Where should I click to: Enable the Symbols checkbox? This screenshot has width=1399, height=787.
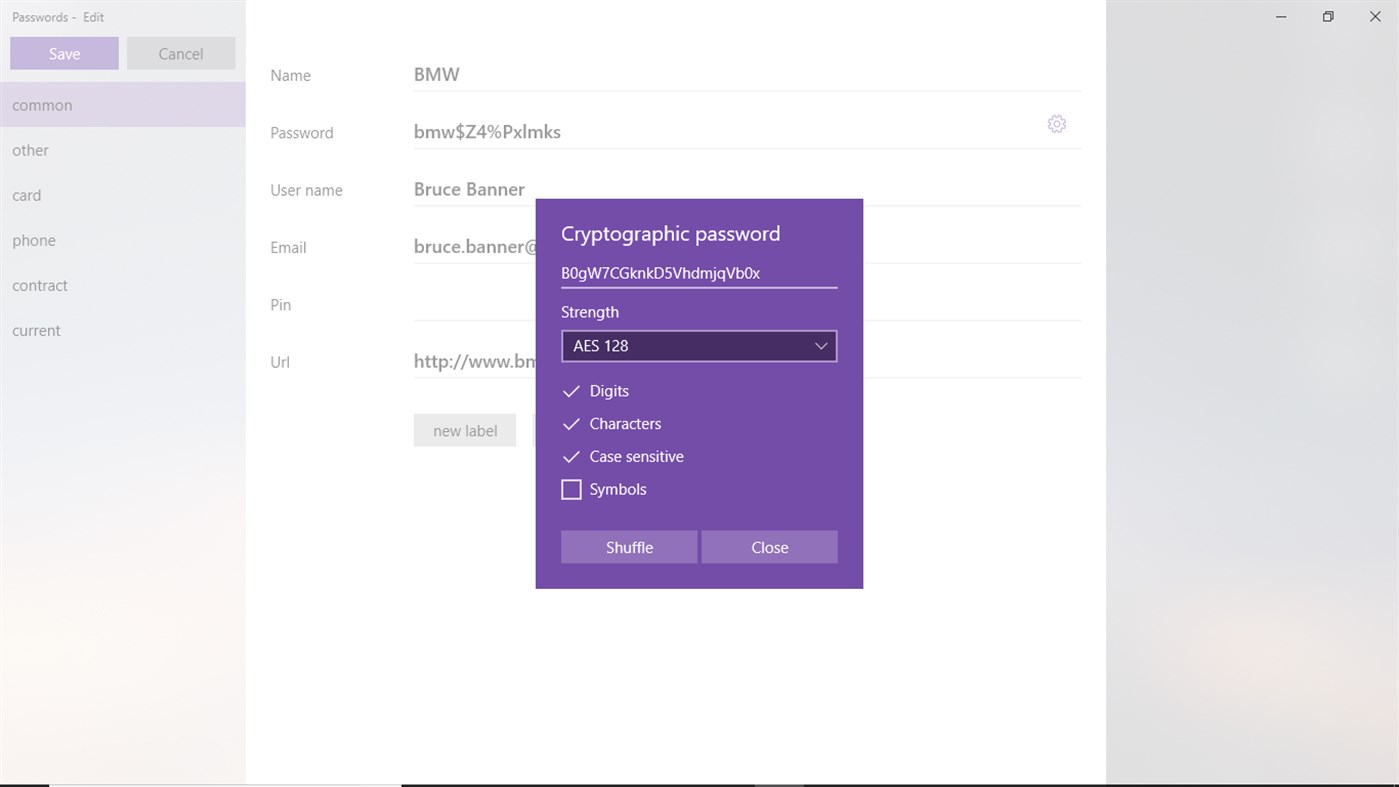(x=572, y=490)
